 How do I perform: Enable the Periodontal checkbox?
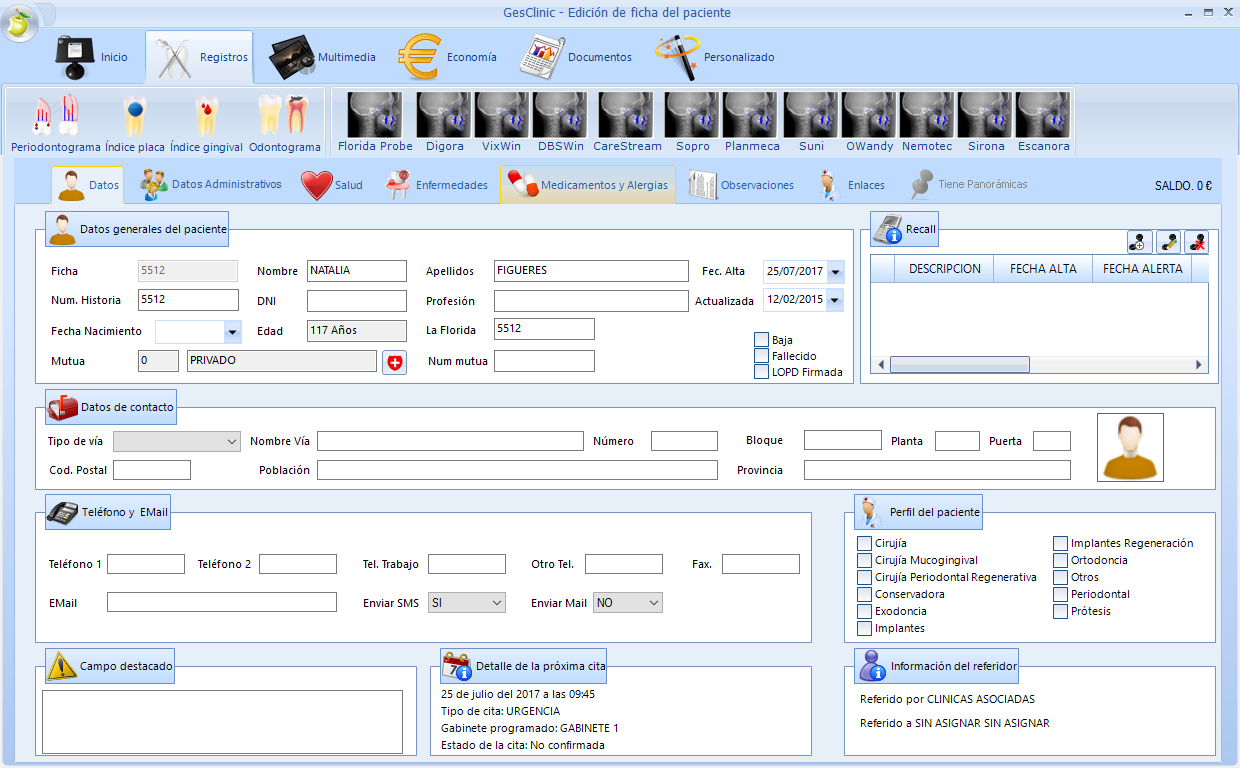(x=1061, y=594)
